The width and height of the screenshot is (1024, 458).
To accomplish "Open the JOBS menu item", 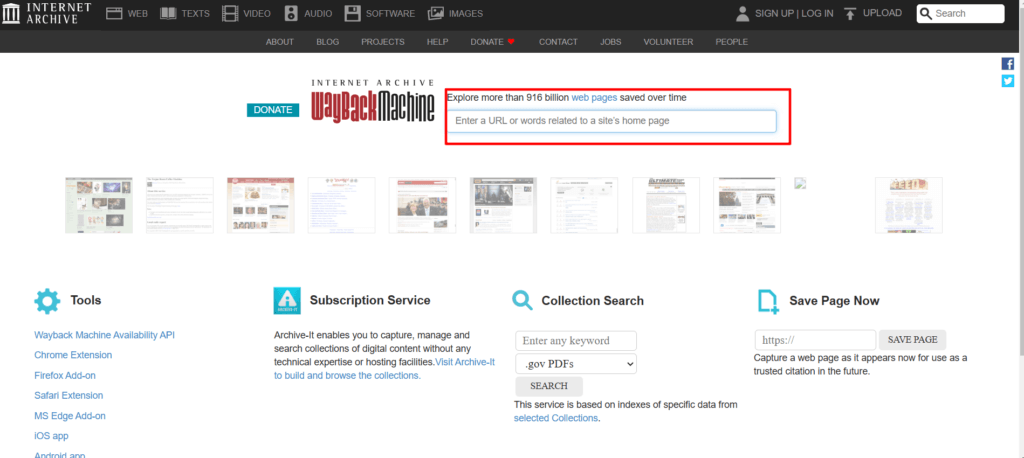I will (611, 42).
